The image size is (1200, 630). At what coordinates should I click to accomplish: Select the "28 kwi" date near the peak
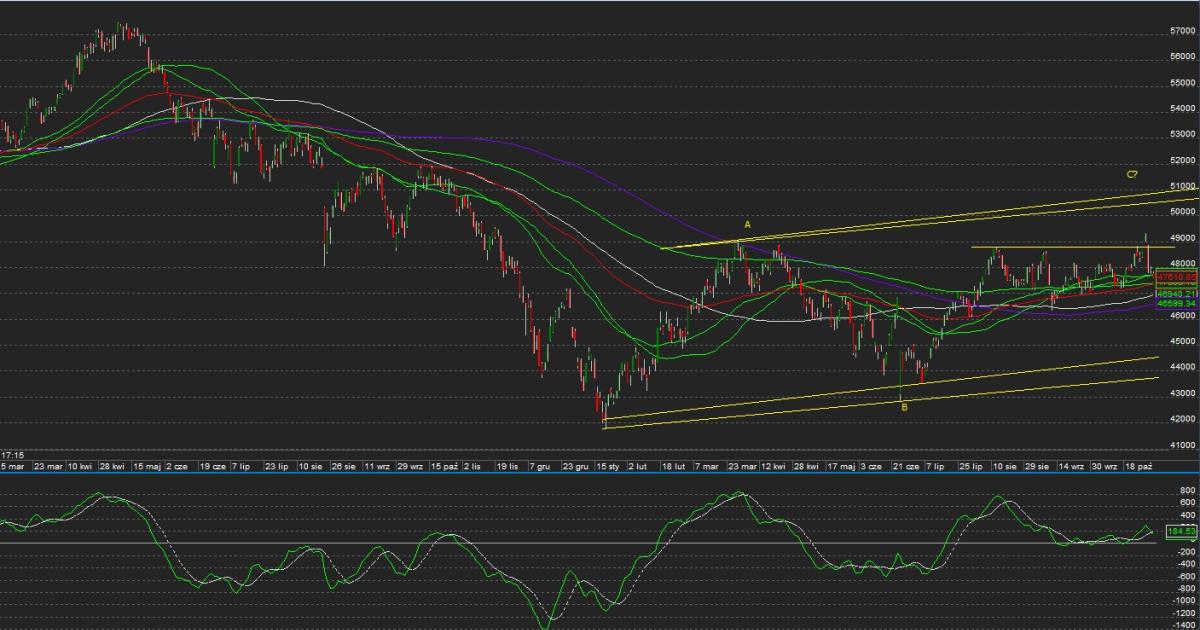pyautogui.click(x=112, y=466)
